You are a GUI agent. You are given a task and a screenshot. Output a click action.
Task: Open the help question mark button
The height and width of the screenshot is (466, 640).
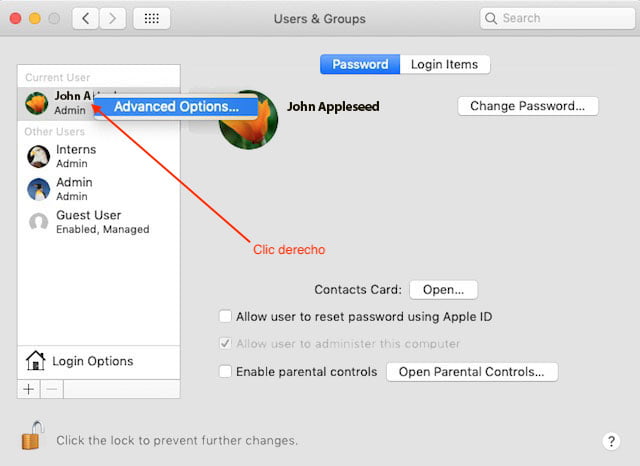611,441
